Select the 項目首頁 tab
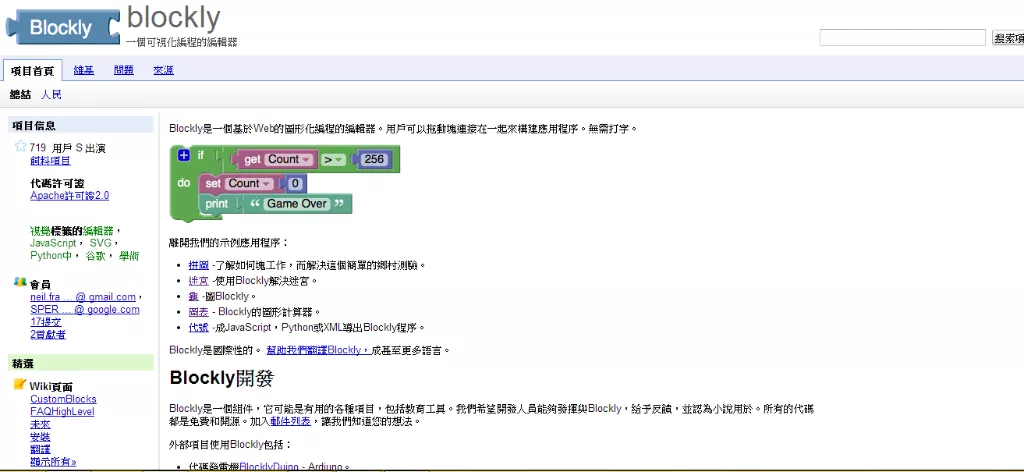The width and height of the screenshot is (1024, 472). (33, 71)
